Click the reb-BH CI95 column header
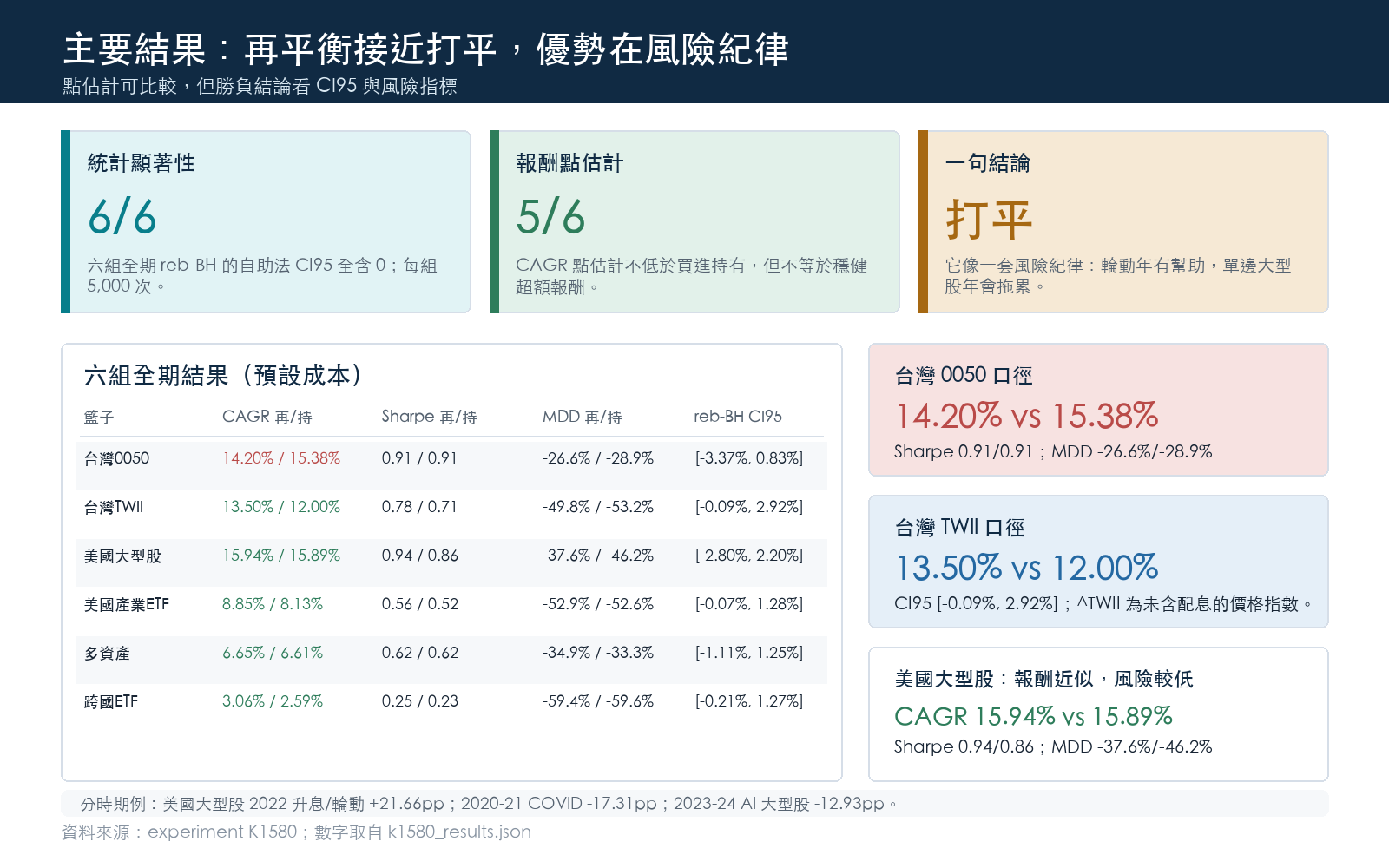The width and height of the screenshot is (1389, 868). pos(738,417)
